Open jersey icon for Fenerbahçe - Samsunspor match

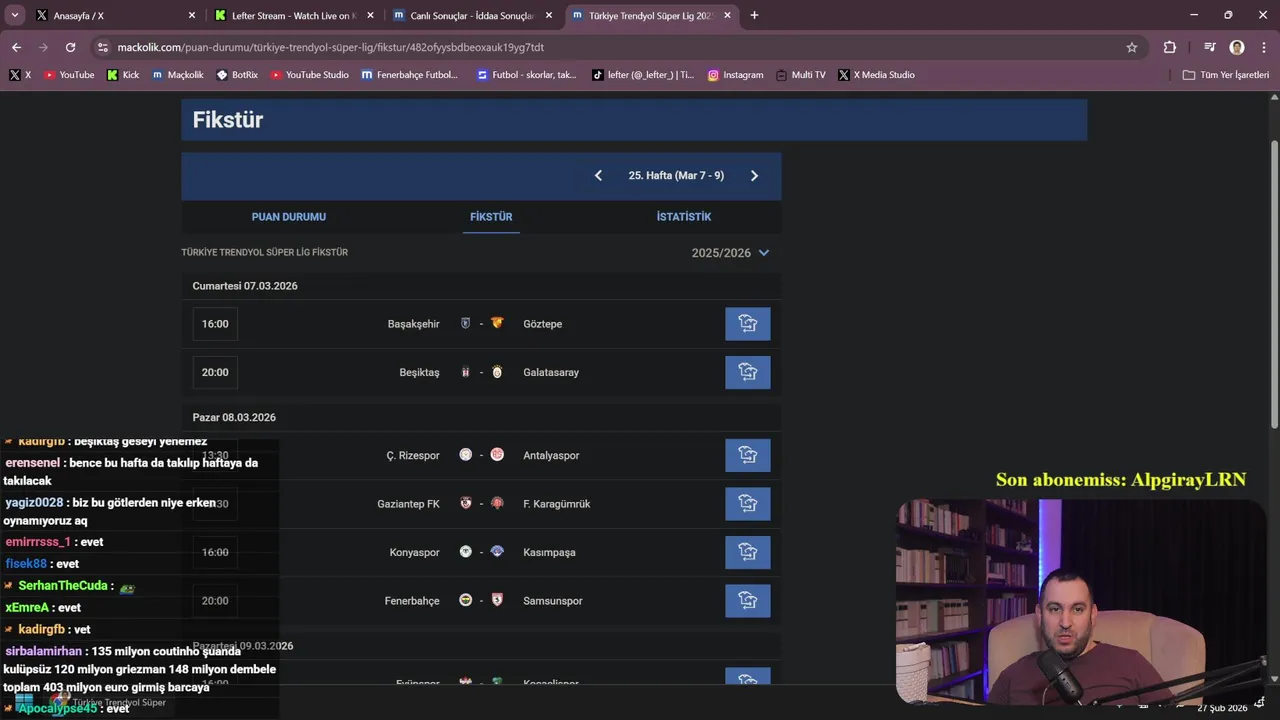(747, 601)
